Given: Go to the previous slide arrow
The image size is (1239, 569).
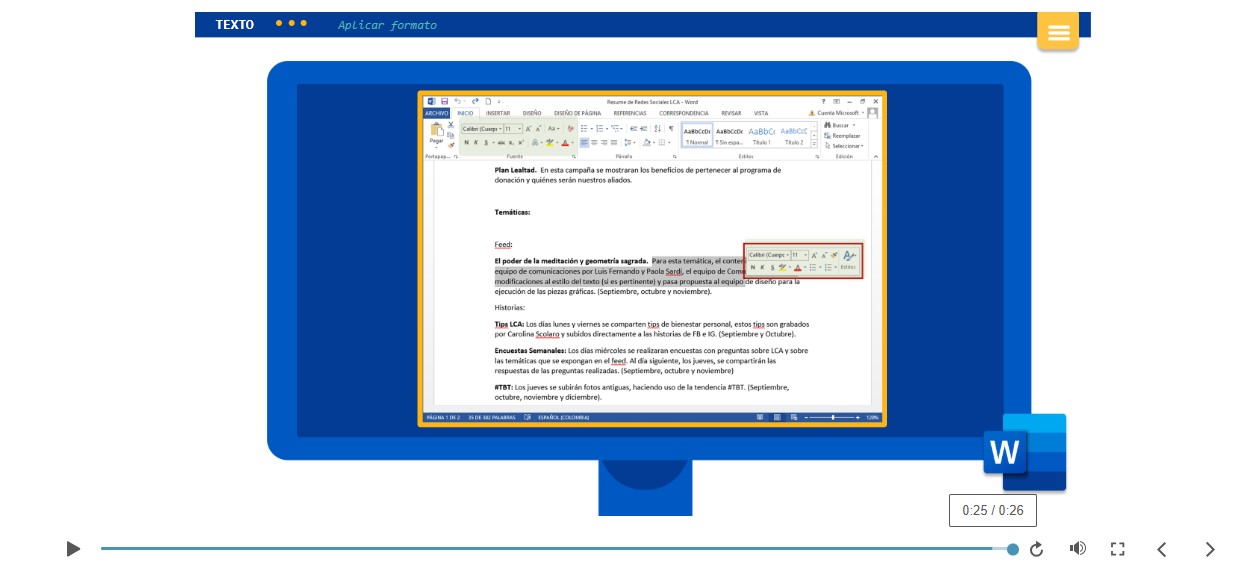Looking at the screenshot, I should [x=1161, y=549].
